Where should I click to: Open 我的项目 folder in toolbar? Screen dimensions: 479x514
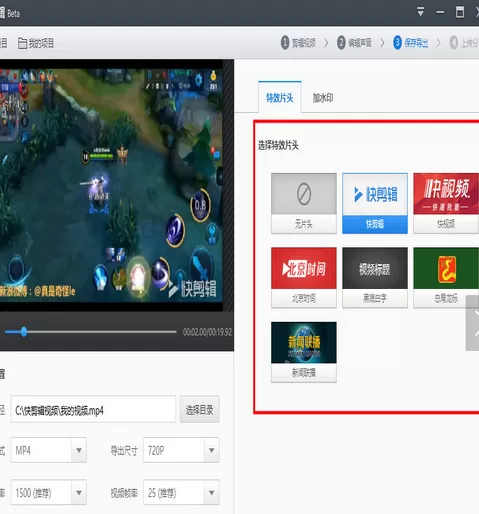tap(36, 43)
